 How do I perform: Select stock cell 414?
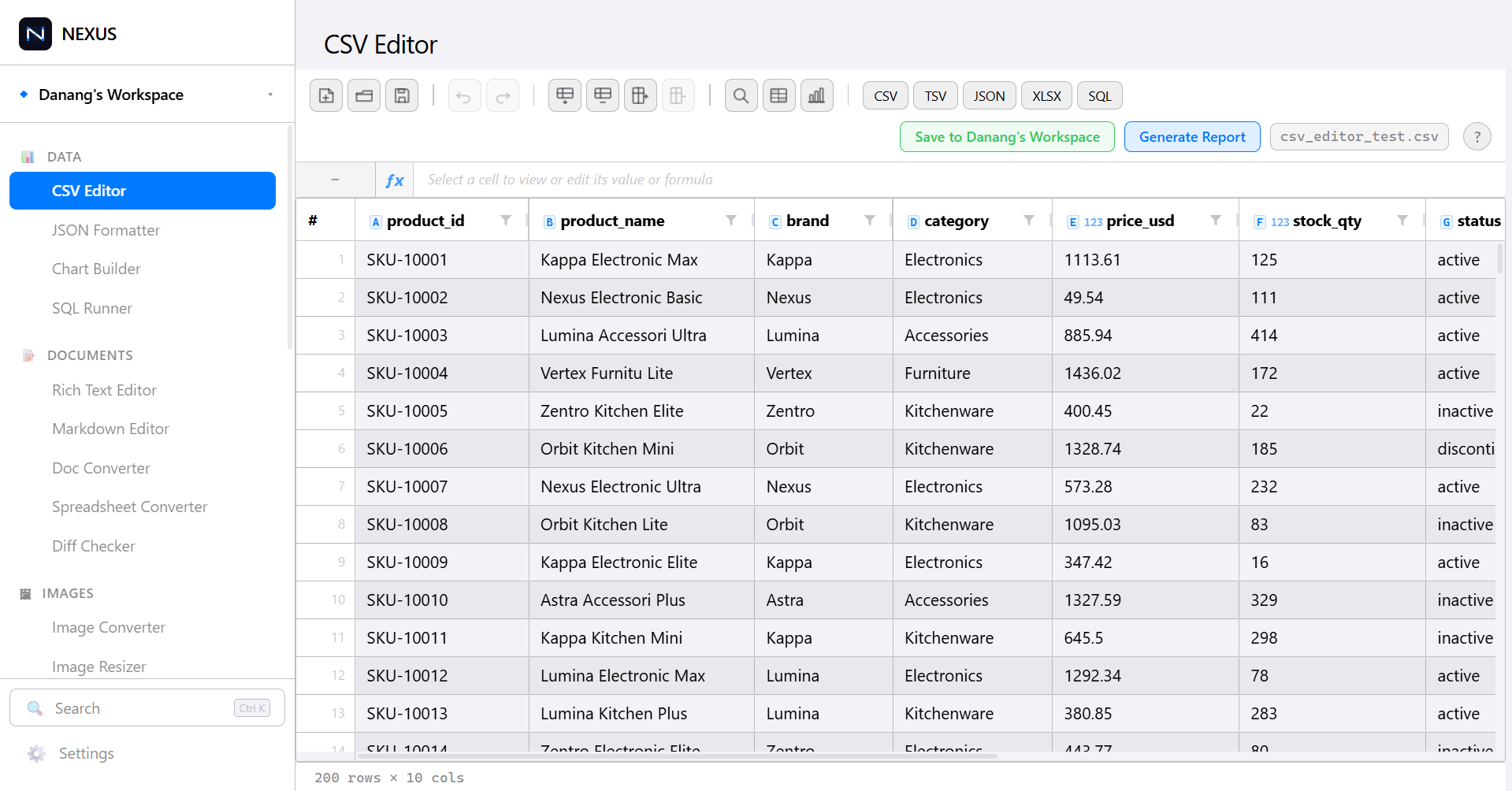pos(1332,335)
